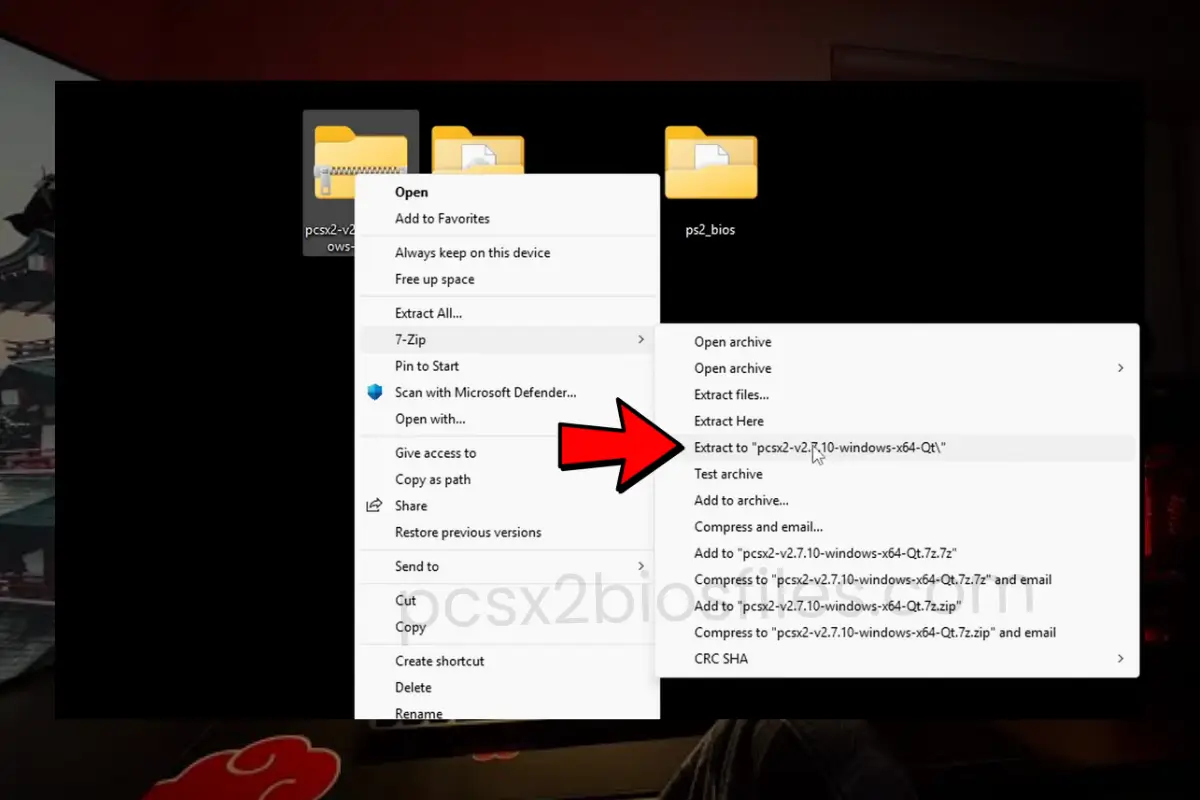The width and height of the screenshot is (1200, 800).
Task: Choose Extract files... in 7-Zip submenu
Action: pyautogui.click(x=731, y=395)
